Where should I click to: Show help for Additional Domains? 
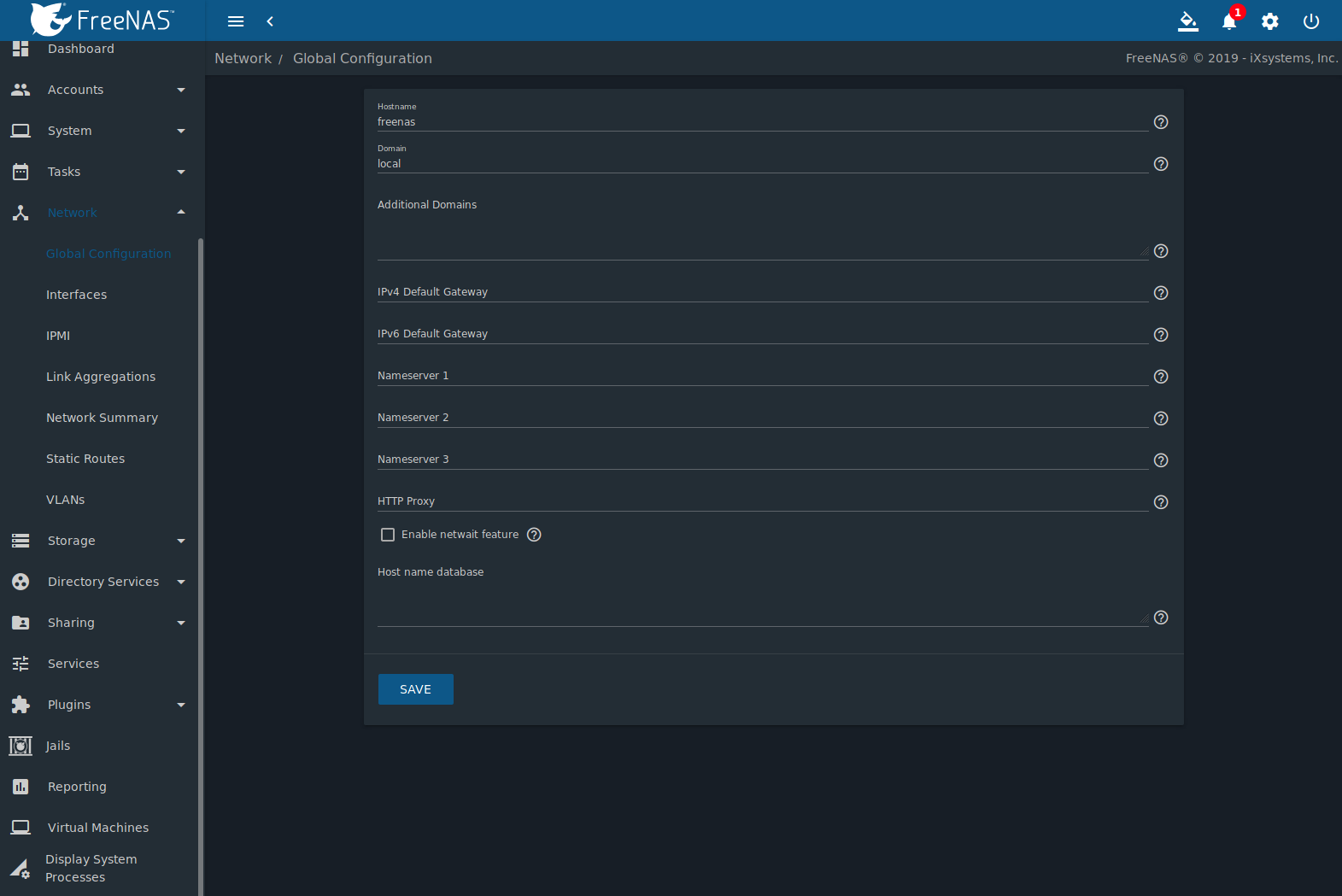[1161, 251]
